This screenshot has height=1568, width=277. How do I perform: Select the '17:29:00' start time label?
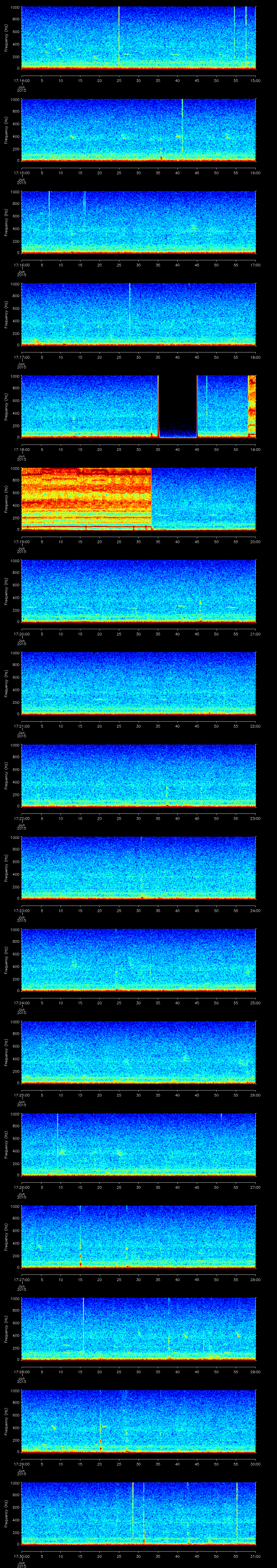[x=21, y=1464]
